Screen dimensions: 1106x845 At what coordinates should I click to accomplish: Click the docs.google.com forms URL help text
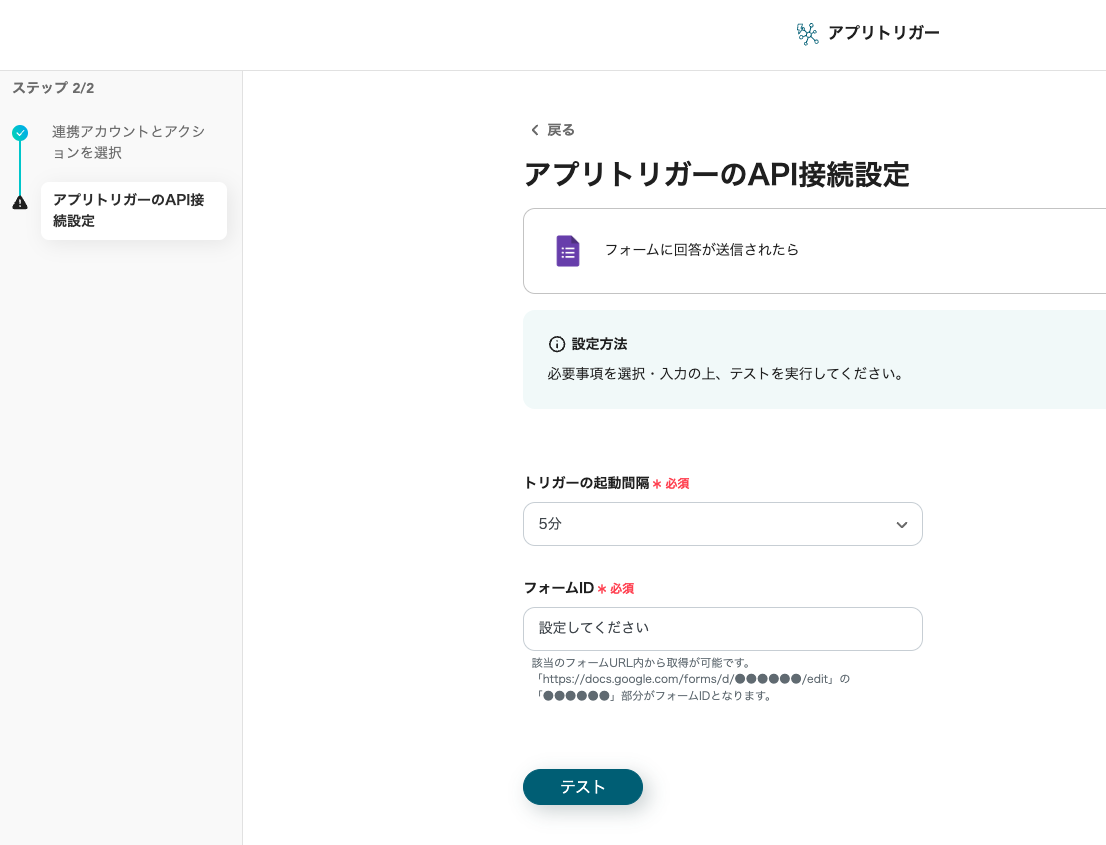(x=690, y=679)
